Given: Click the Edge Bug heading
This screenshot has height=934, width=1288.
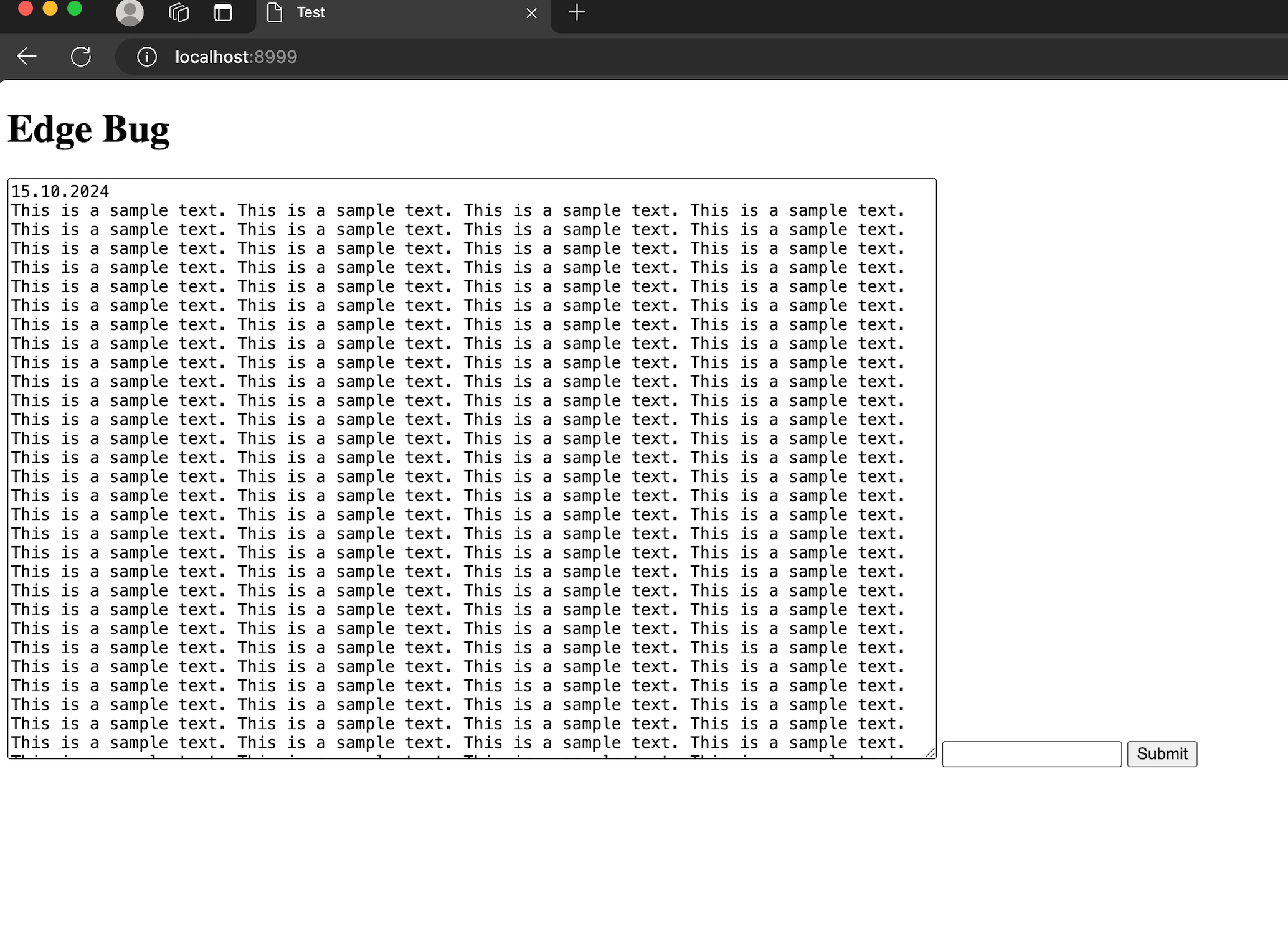Looking at the screenshot, I should [x=88, y=129].
